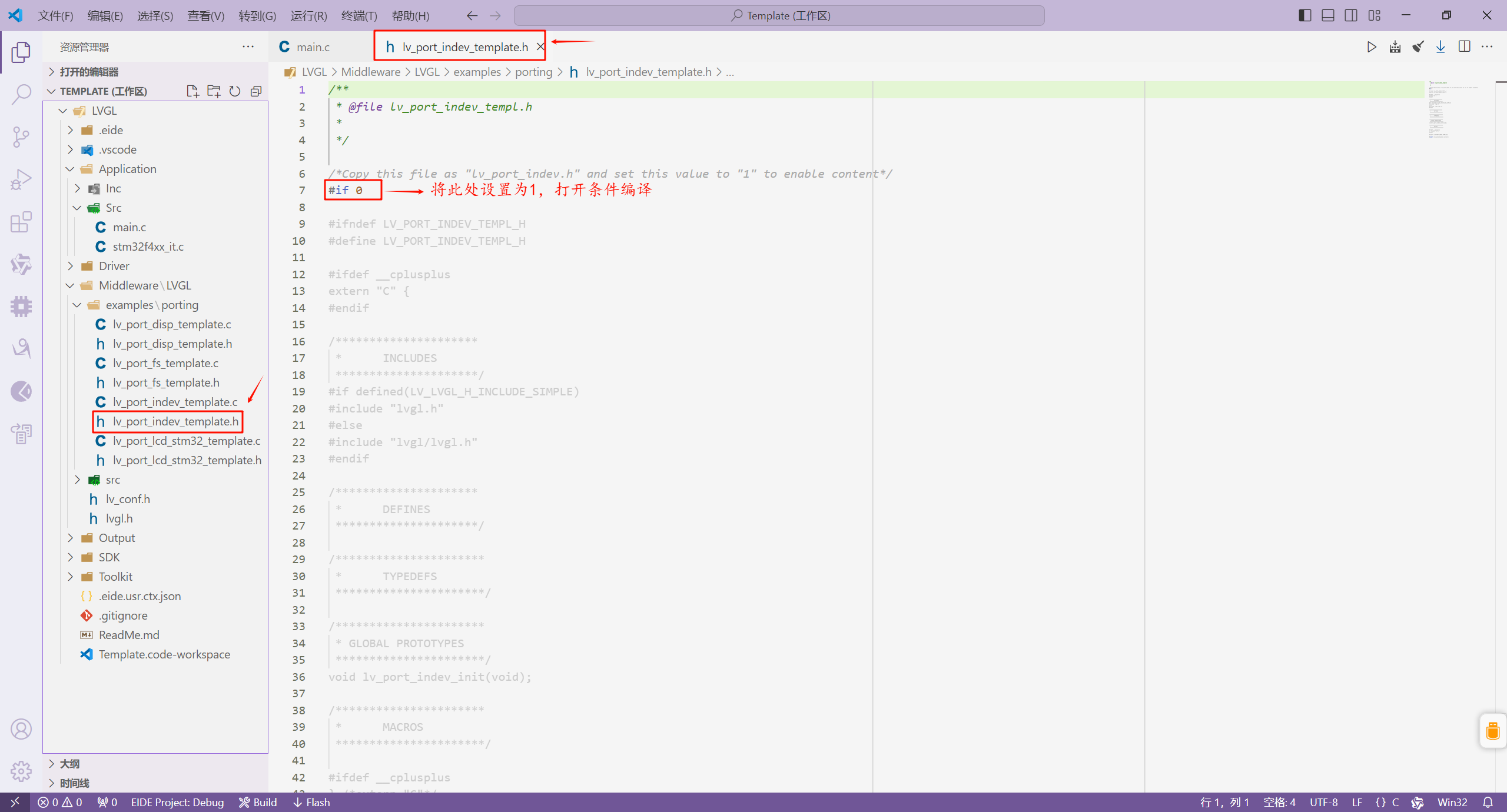Click 行 1, 列 1 cursor position

pos(1224,802)
